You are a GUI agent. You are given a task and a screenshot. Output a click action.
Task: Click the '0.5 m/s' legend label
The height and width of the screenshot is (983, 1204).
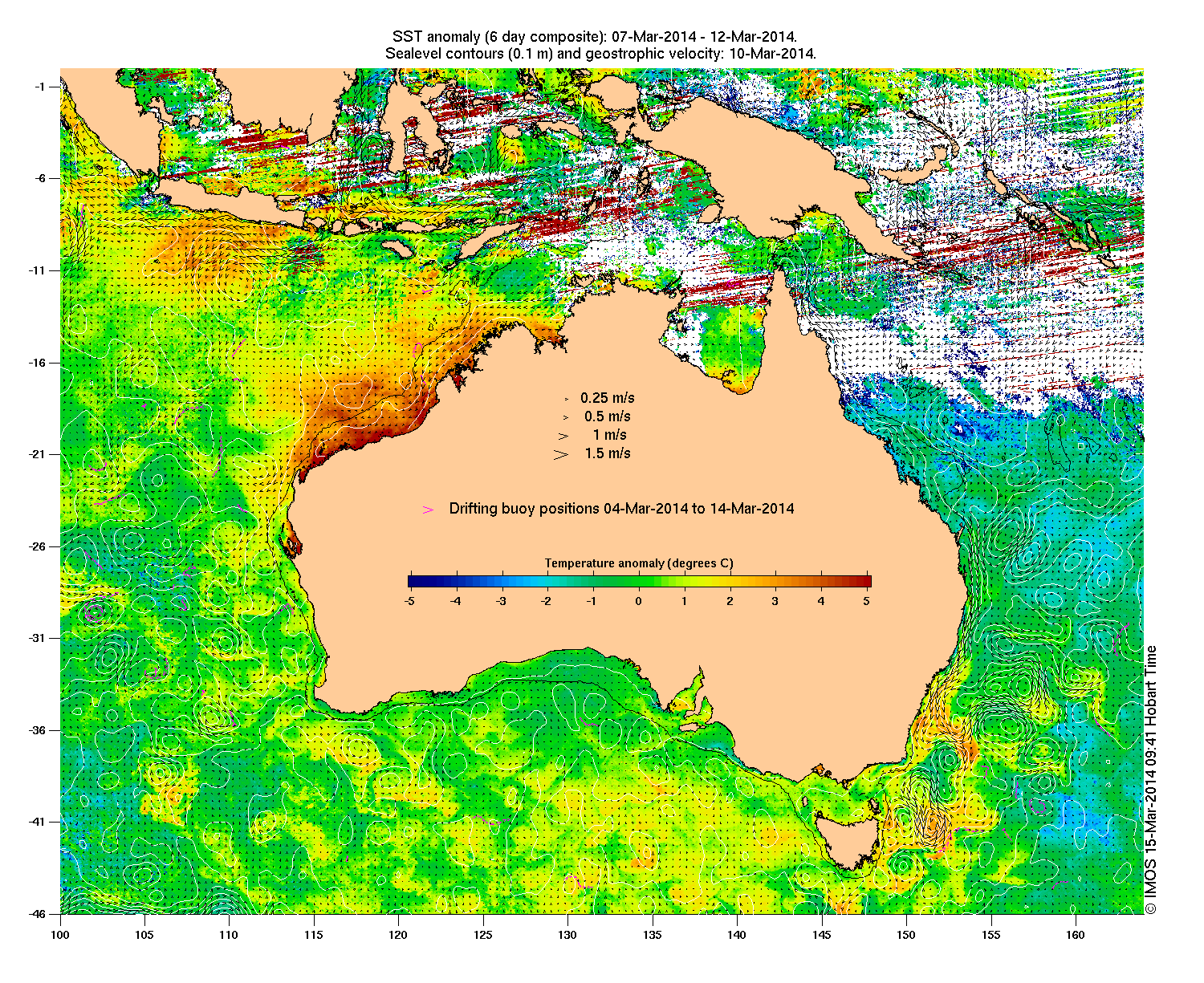tap(608, 416)
